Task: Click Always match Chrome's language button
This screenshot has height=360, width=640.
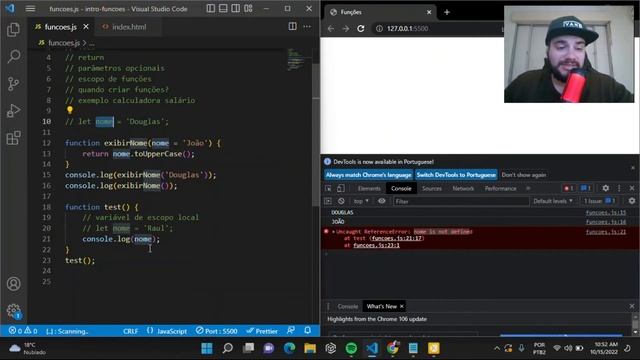Action: (369, 175)
